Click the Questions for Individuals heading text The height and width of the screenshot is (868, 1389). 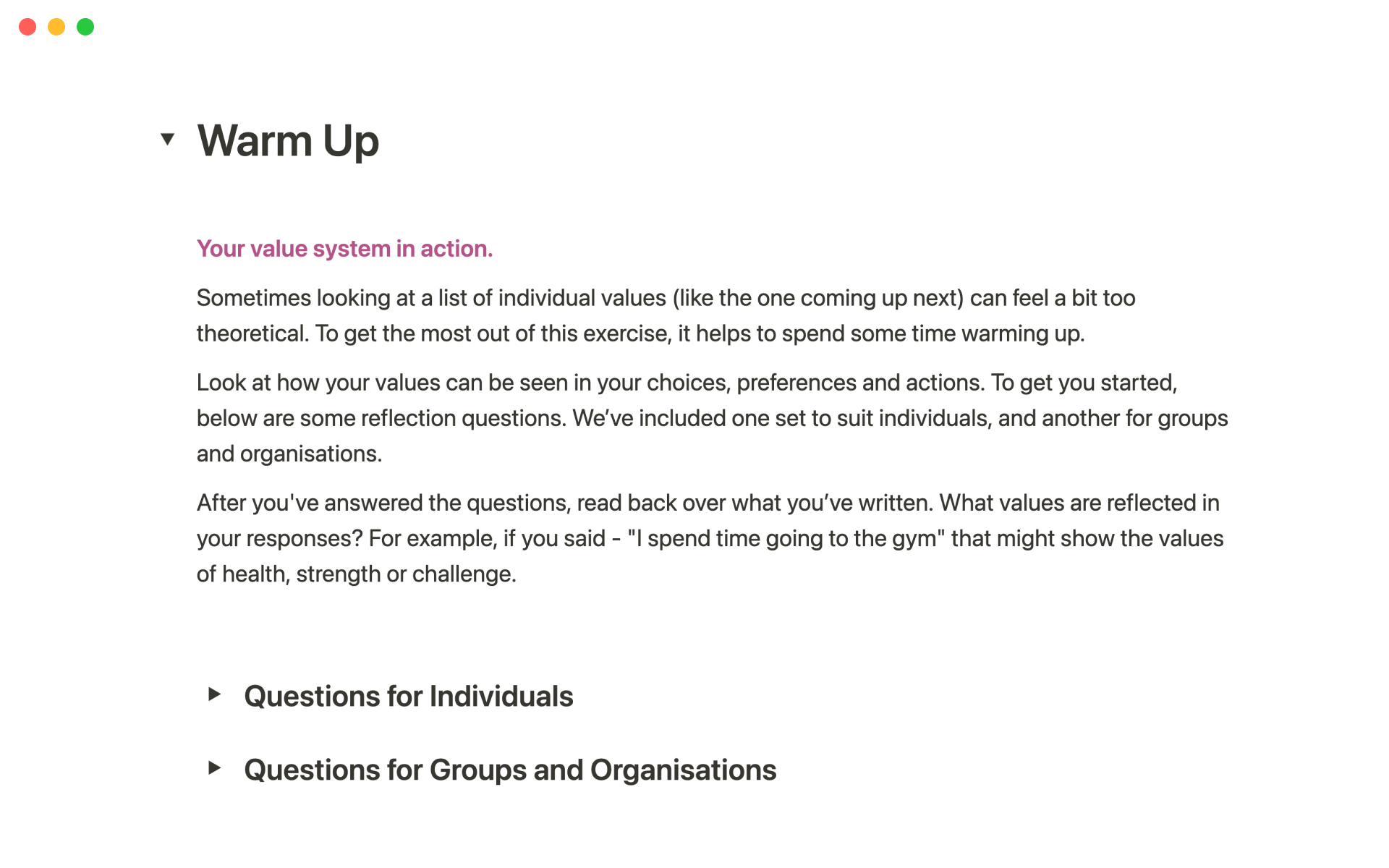408,697
